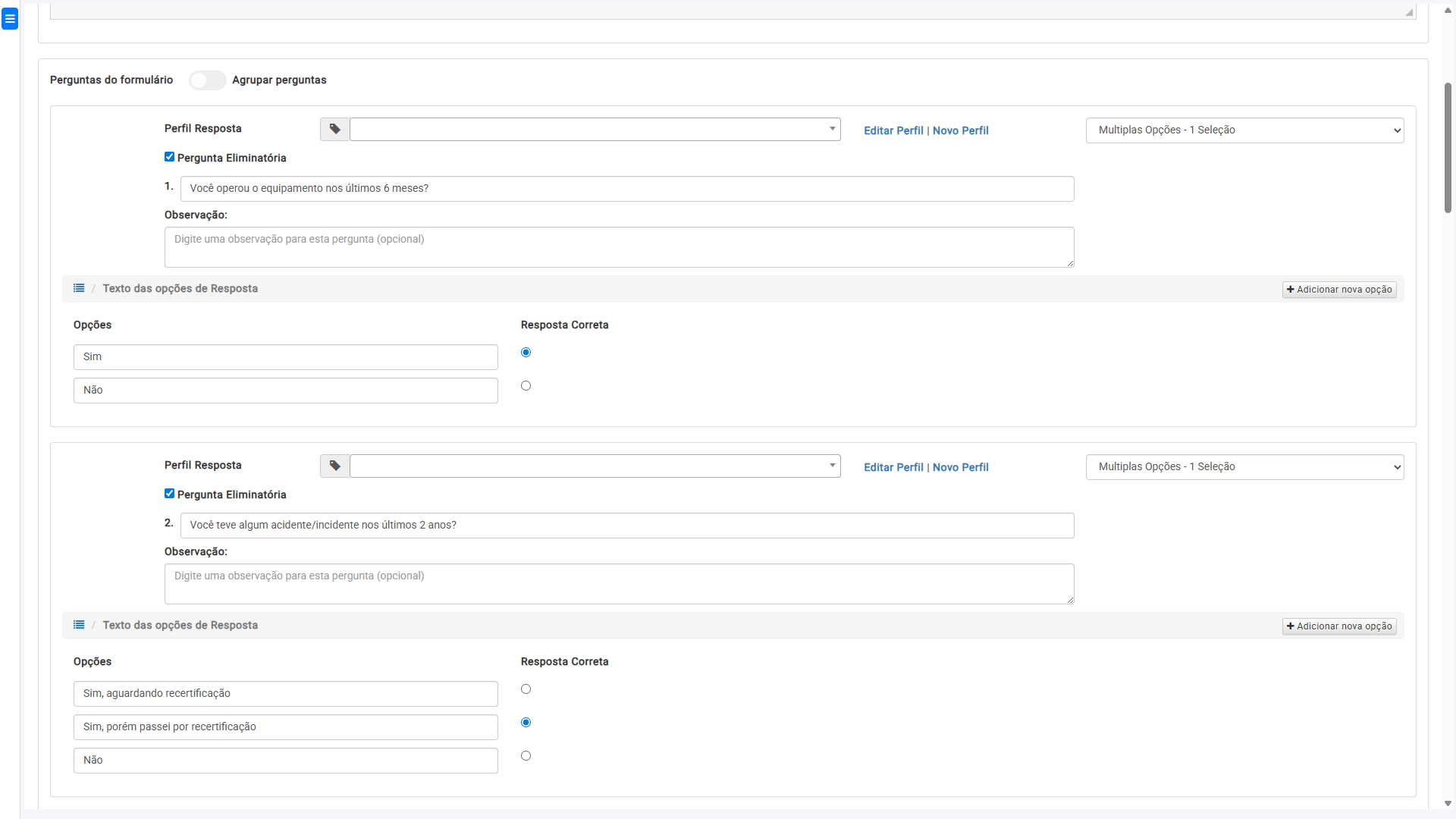
Task: Click Novo Perfil link in question 2
Action: 960,467
